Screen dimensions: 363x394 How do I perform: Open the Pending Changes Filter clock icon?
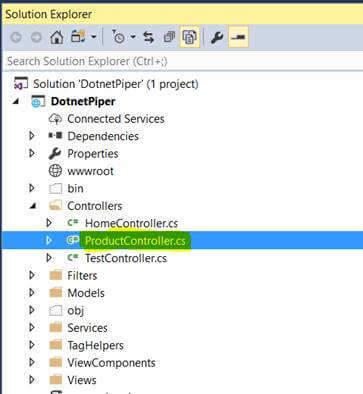click(118, 37)
